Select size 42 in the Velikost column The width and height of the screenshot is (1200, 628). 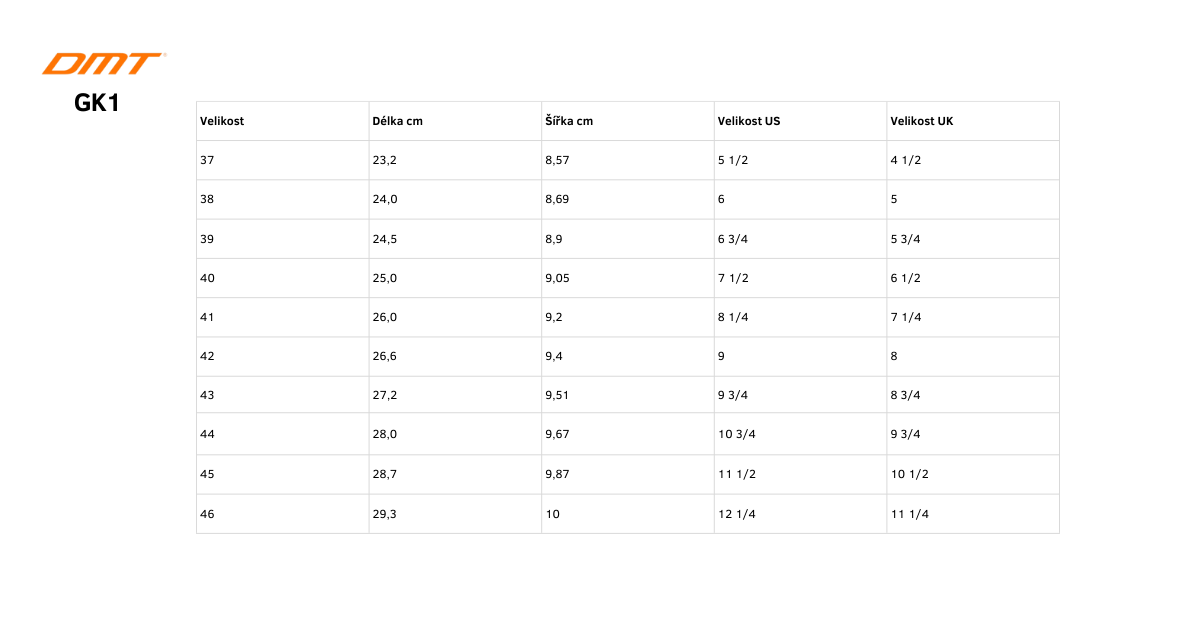(207, 356)
